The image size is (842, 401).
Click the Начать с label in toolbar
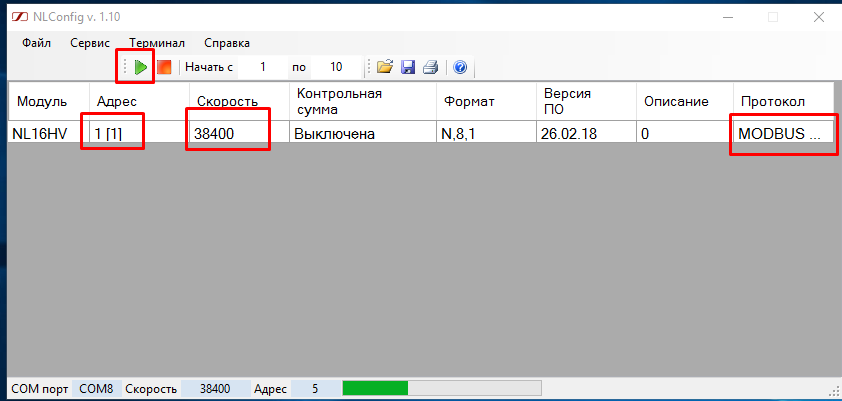click(x=209, y=68)
